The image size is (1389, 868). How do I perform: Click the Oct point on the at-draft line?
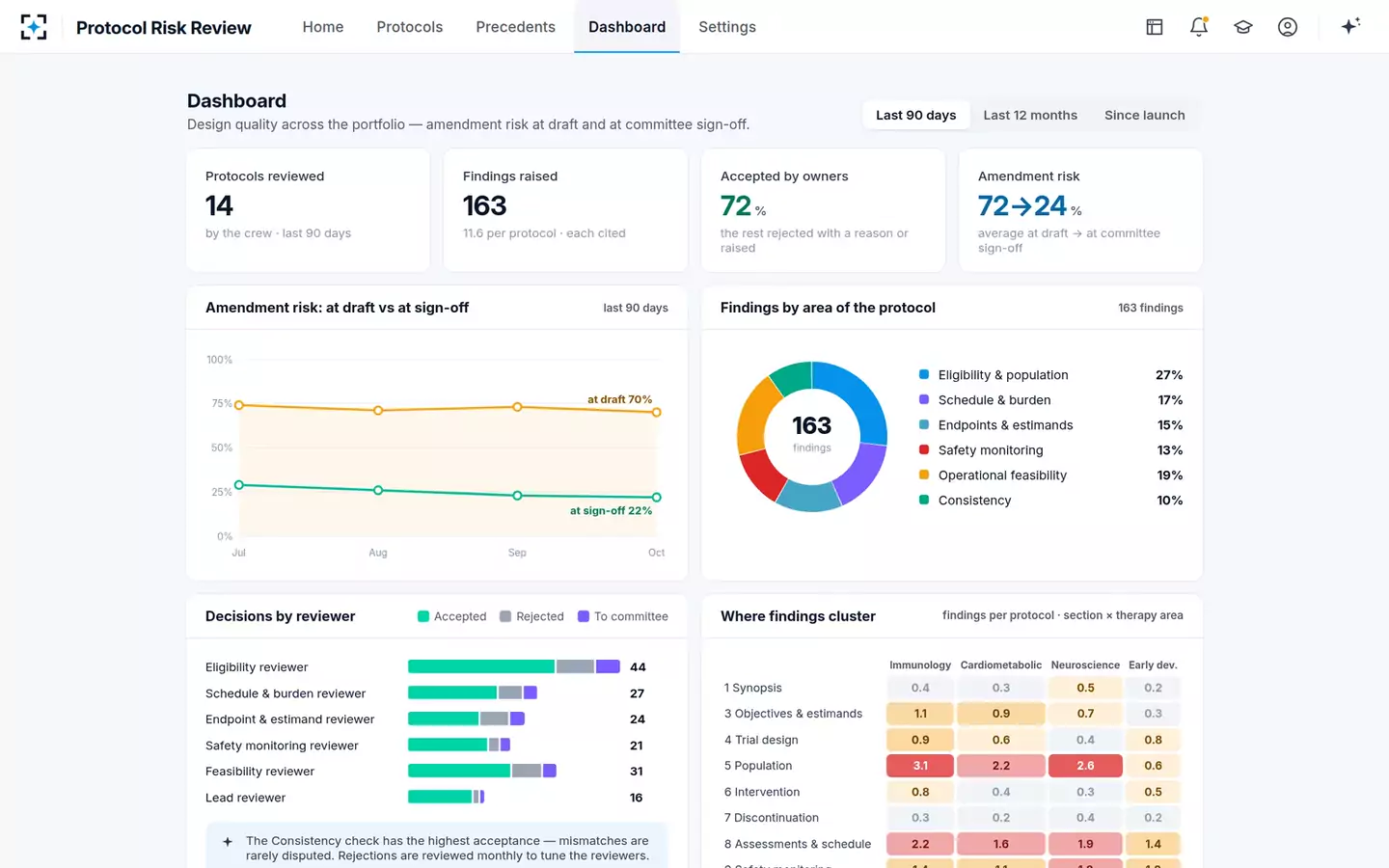point(657,412)
